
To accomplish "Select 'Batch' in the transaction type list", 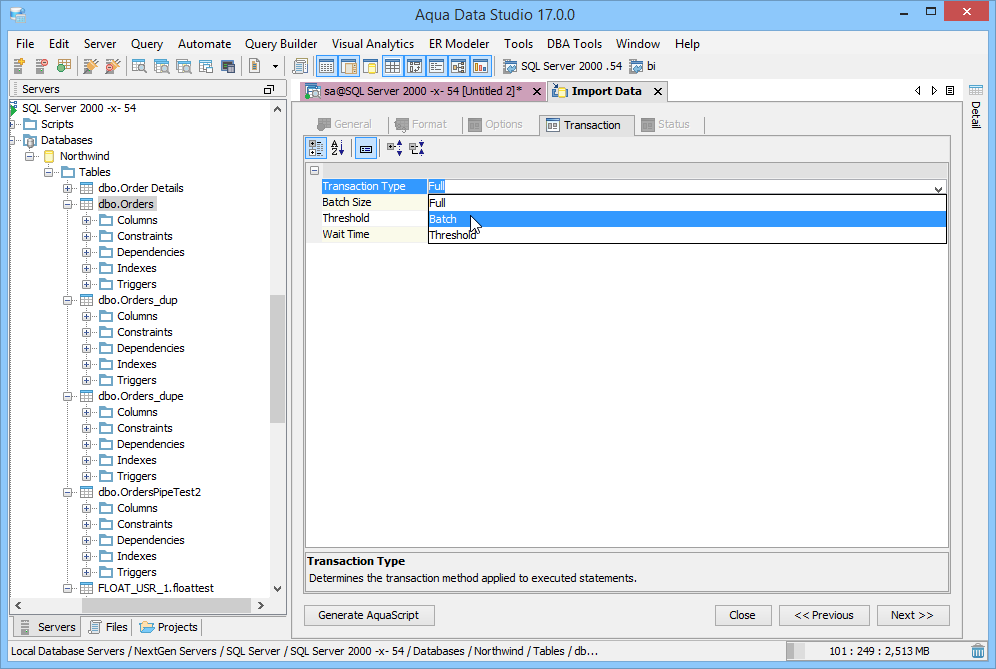I will tap(687, 219).
